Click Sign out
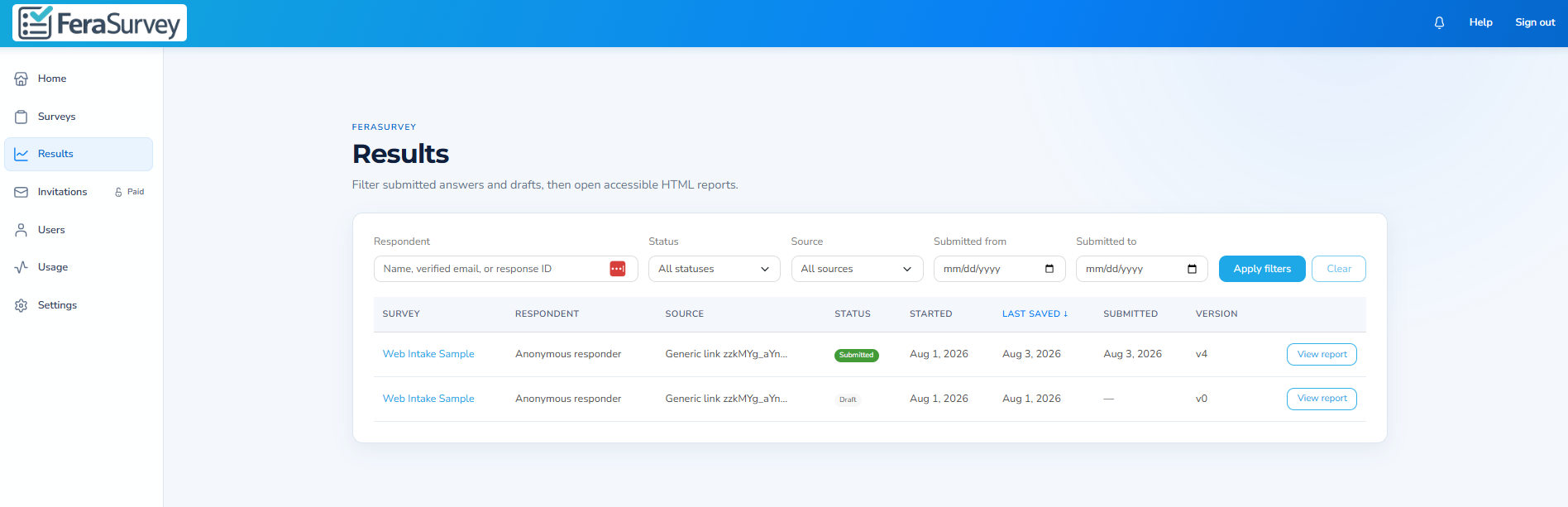This screenshot has height=507, width=1568. (x=1535, y=22)
